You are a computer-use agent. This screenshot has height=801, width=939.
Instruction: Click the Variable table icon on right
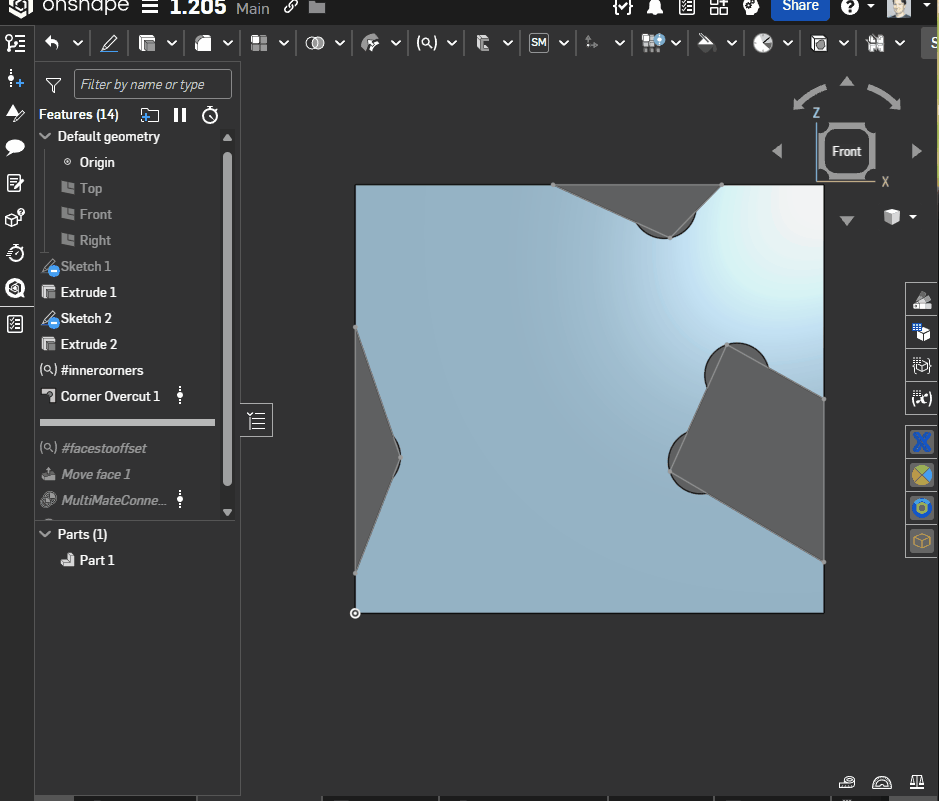tap(921, 398)
